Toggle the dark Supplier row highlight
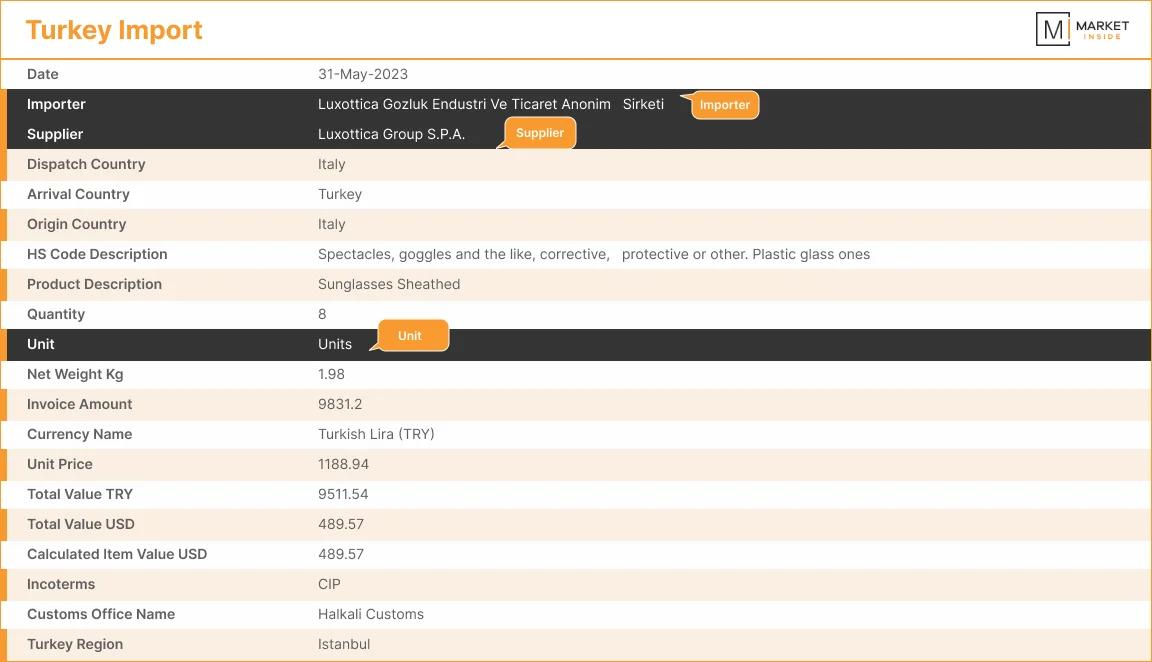This screenshot has height=662, width=1152. [576, 133]
